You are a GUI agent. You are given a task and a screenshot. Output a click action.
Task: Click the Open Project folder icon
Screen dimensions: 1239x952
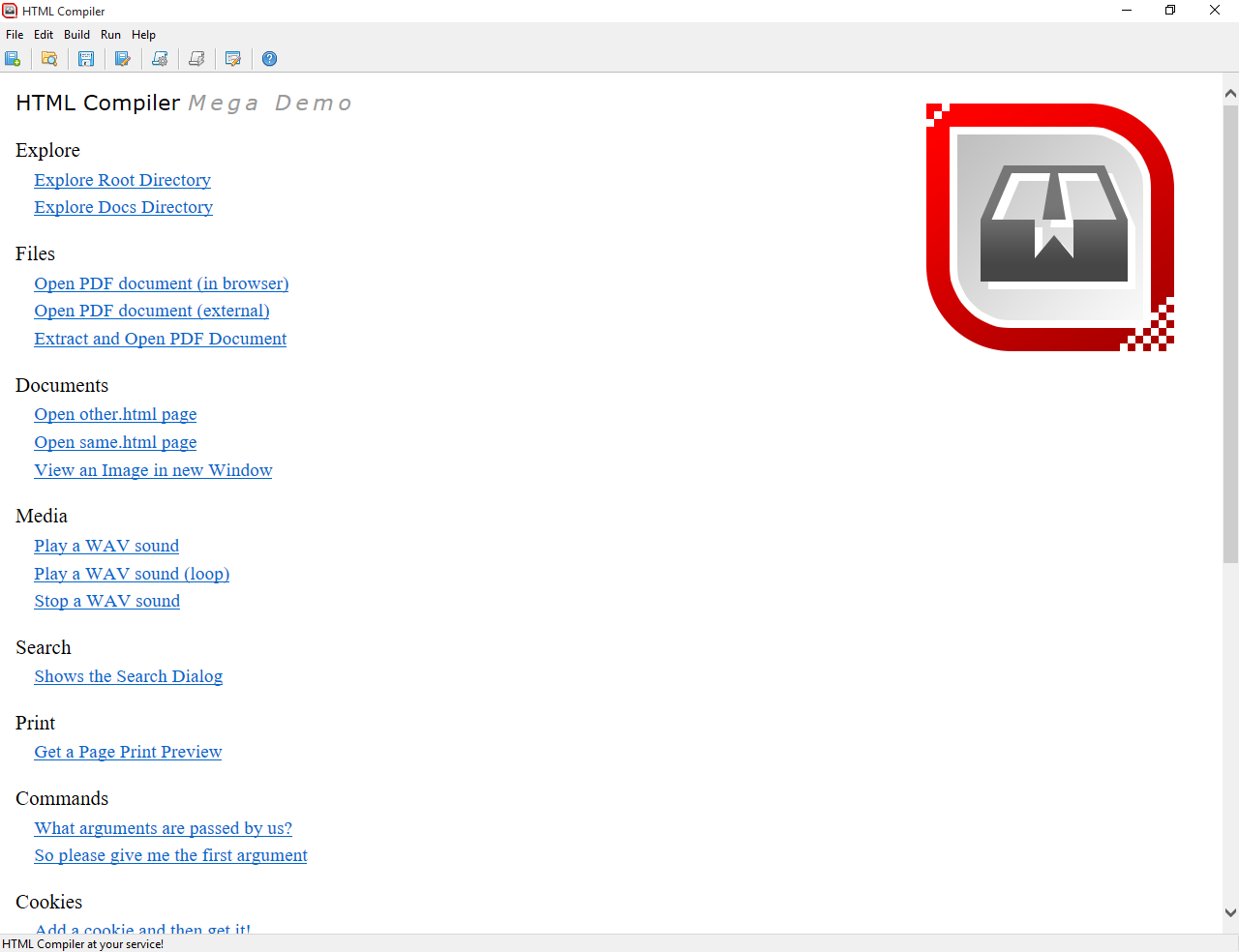[x=49, y=59]
